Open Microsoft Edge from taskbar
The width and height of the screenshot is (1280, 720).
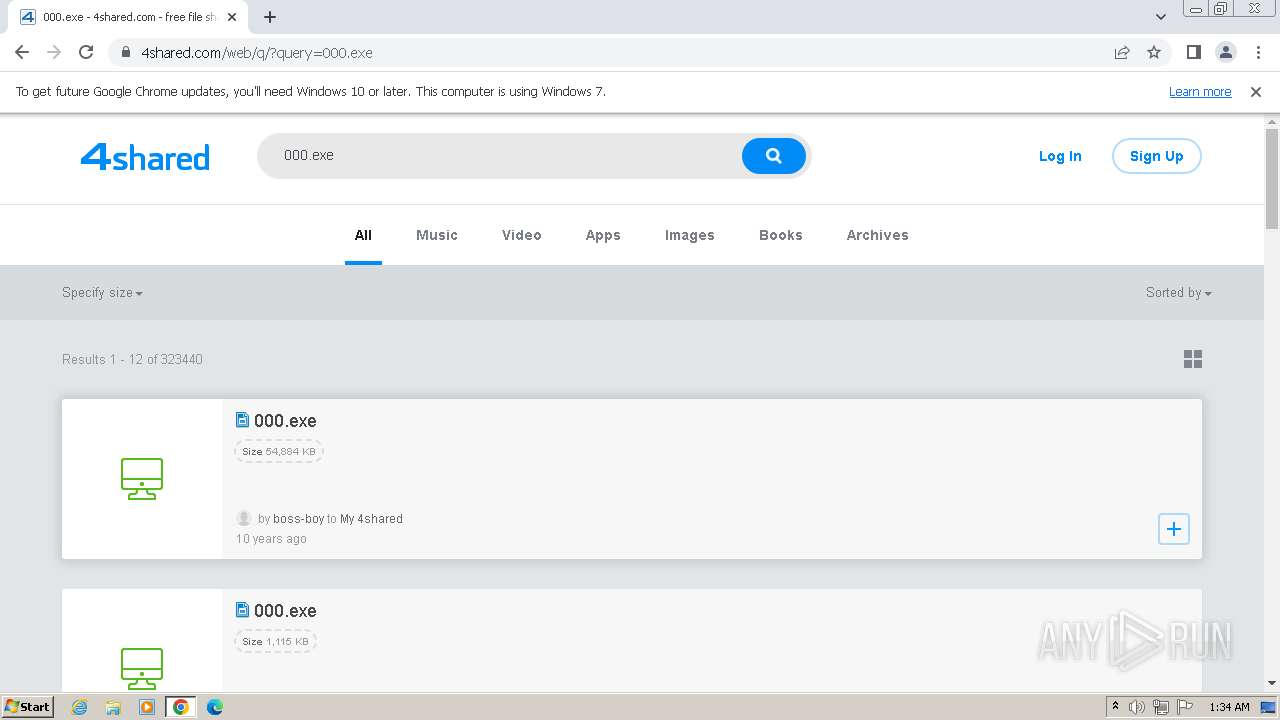(x=215, y=707)
